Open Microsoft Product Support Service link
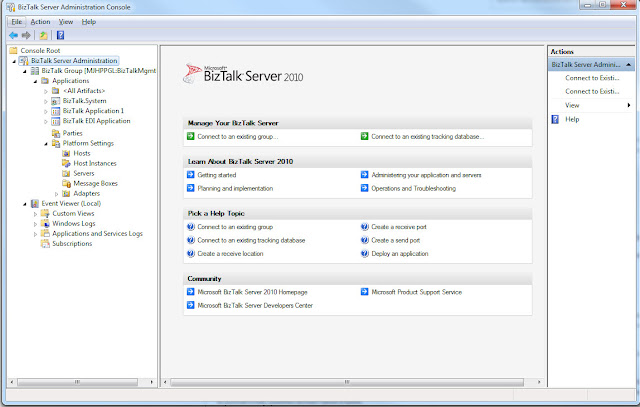This screenshot has width=640, height=407. [x=416, y=292]
